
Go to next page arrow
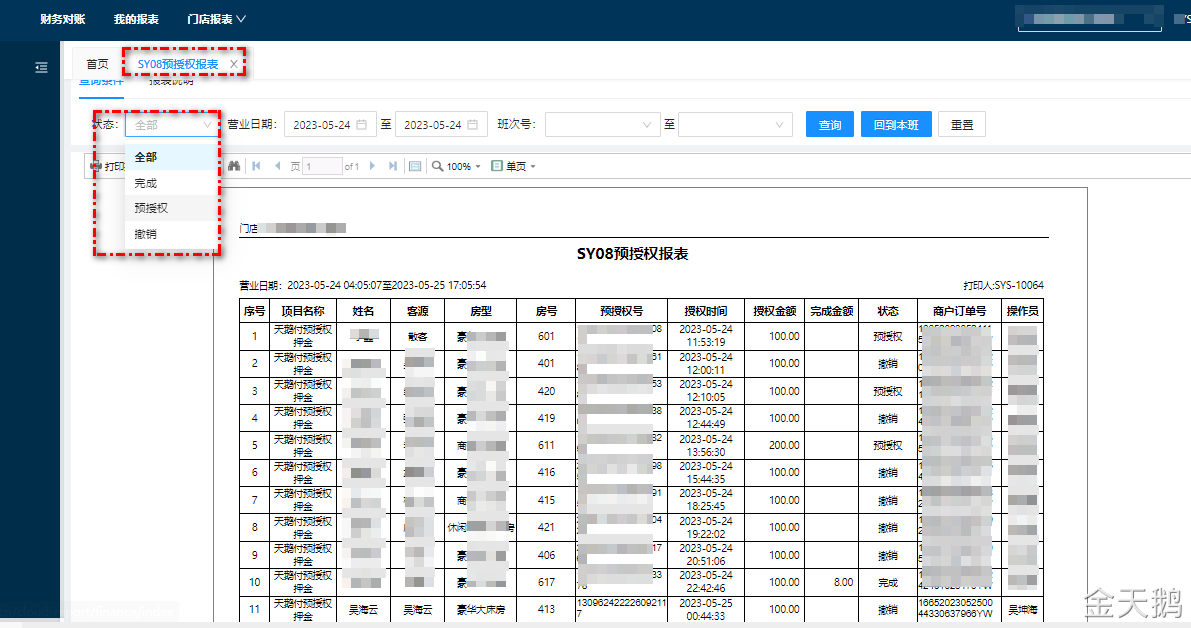pyautogui.click(x=372, y=166)
